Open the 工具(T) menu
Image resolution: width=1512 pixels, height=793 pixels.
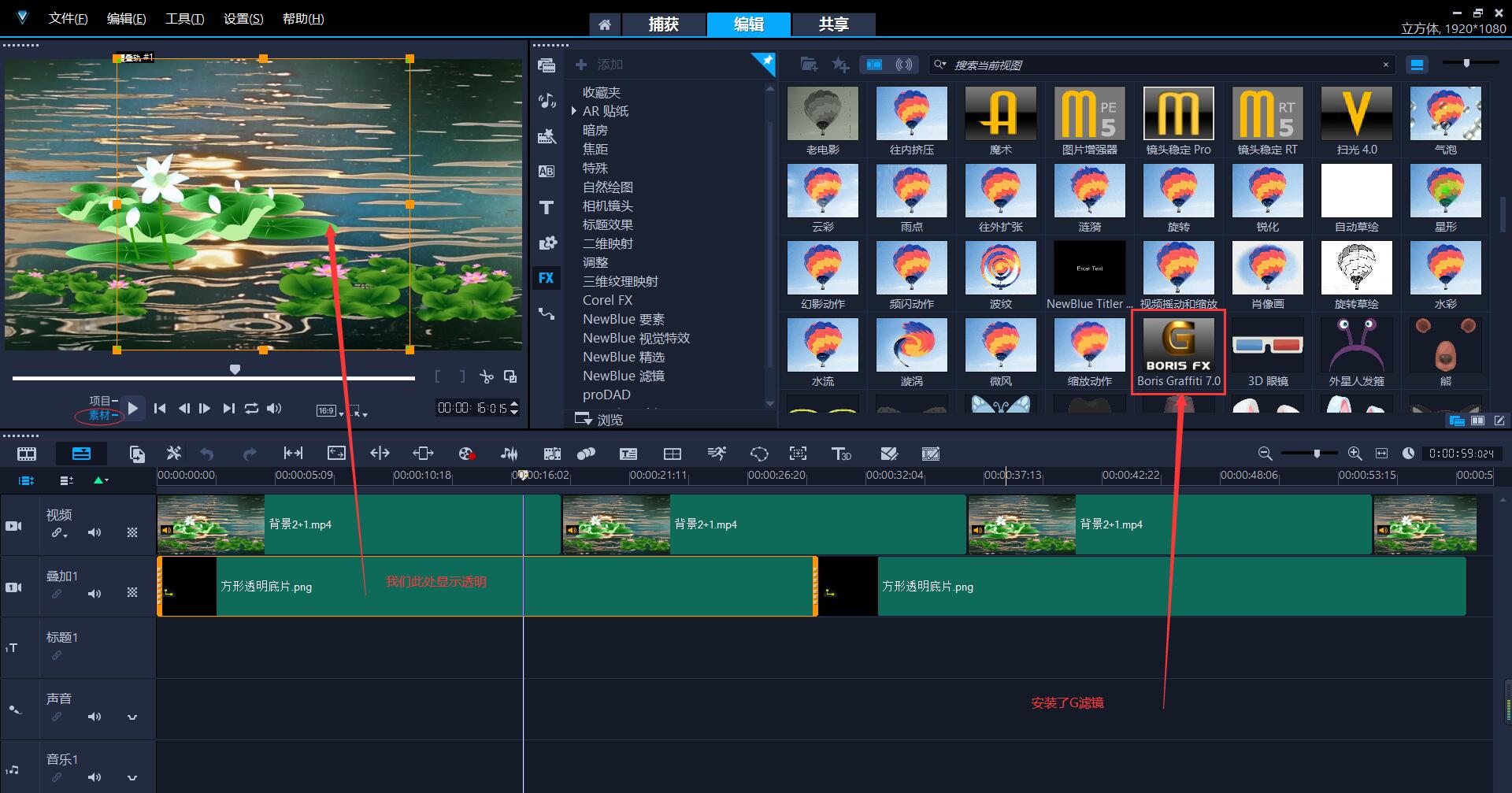[185, 19]
